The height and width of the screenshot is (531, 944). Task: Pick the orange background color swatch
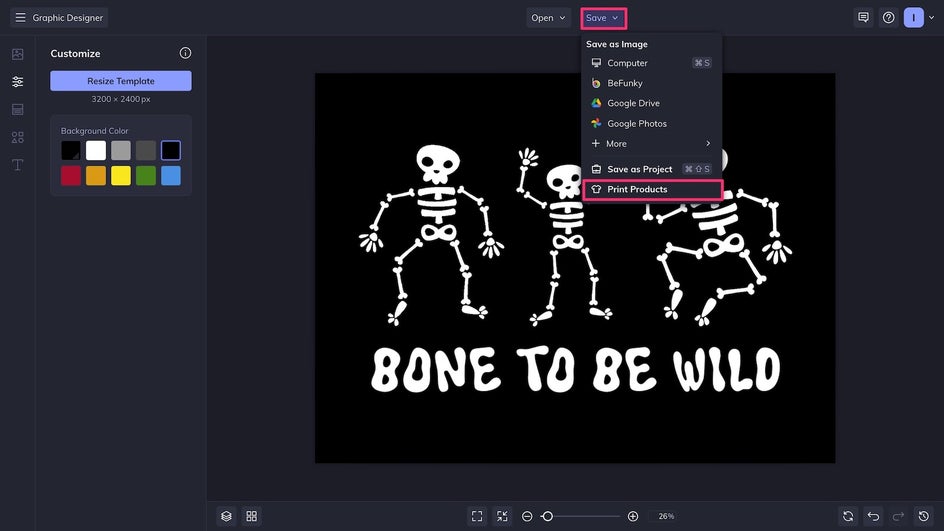pyautogui.click(x=96, y=176)
